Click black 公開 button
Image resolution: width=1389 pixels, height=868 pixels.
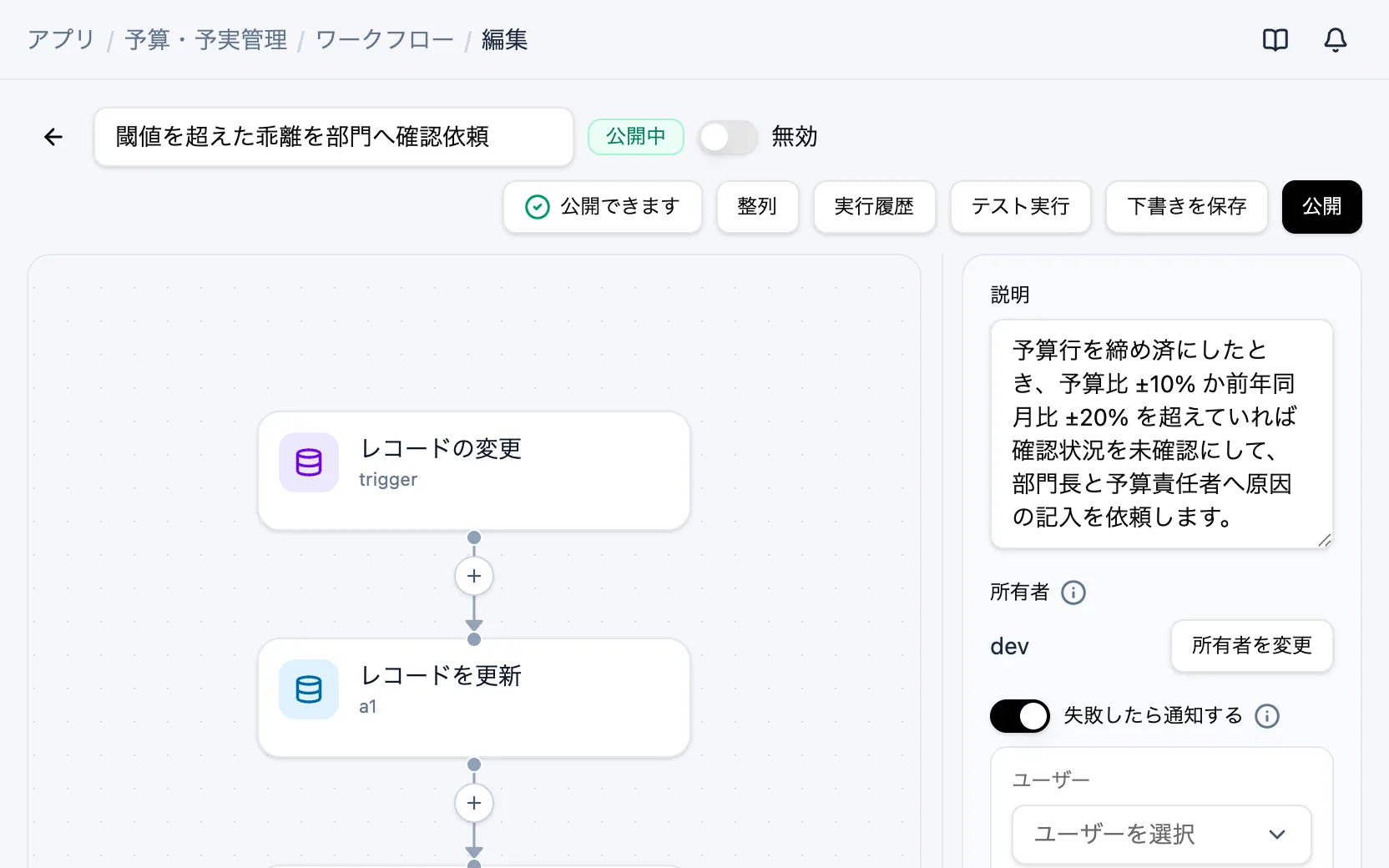click(x=1322, y=207)
